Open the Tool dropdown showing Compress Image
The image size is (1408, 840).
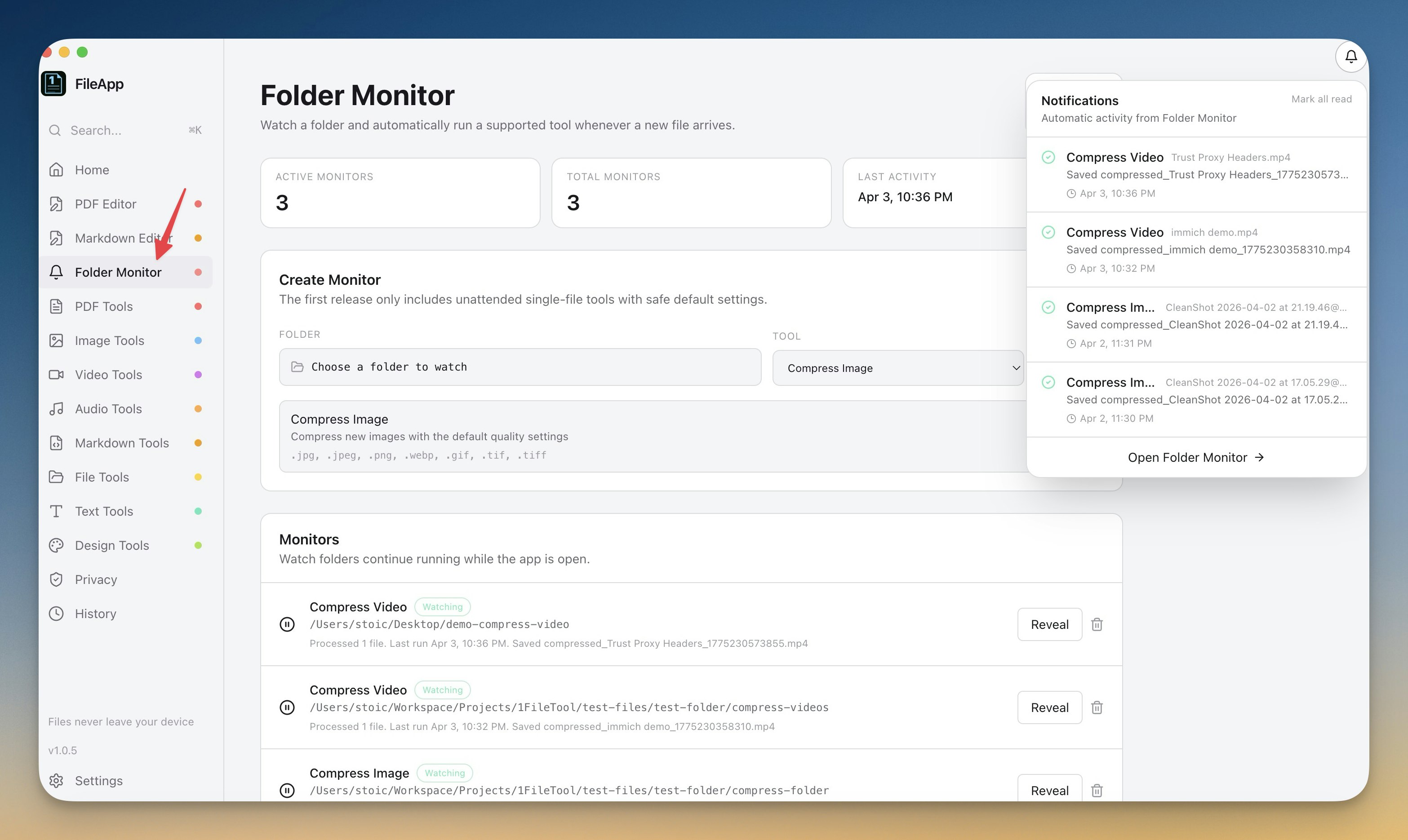[897, 368]
